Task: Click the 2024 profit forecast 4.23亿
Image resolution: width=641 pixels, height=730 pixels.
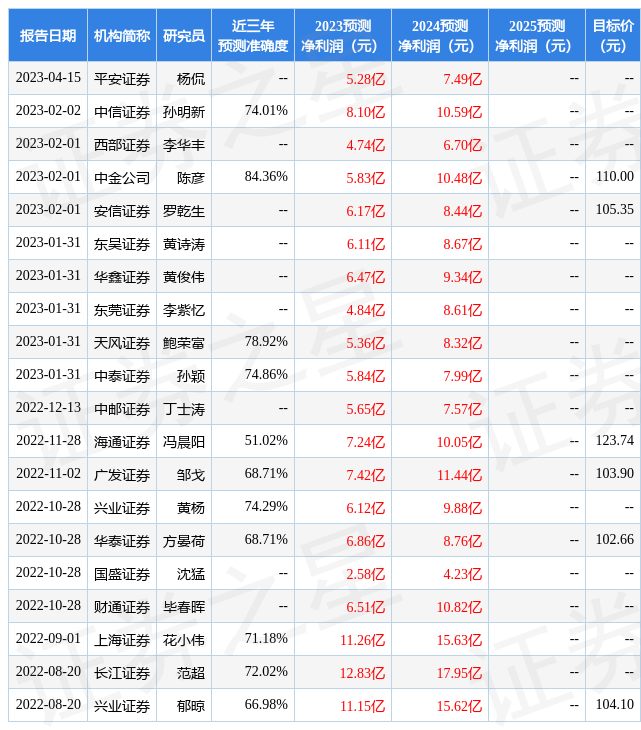Action: pos(462,574)
